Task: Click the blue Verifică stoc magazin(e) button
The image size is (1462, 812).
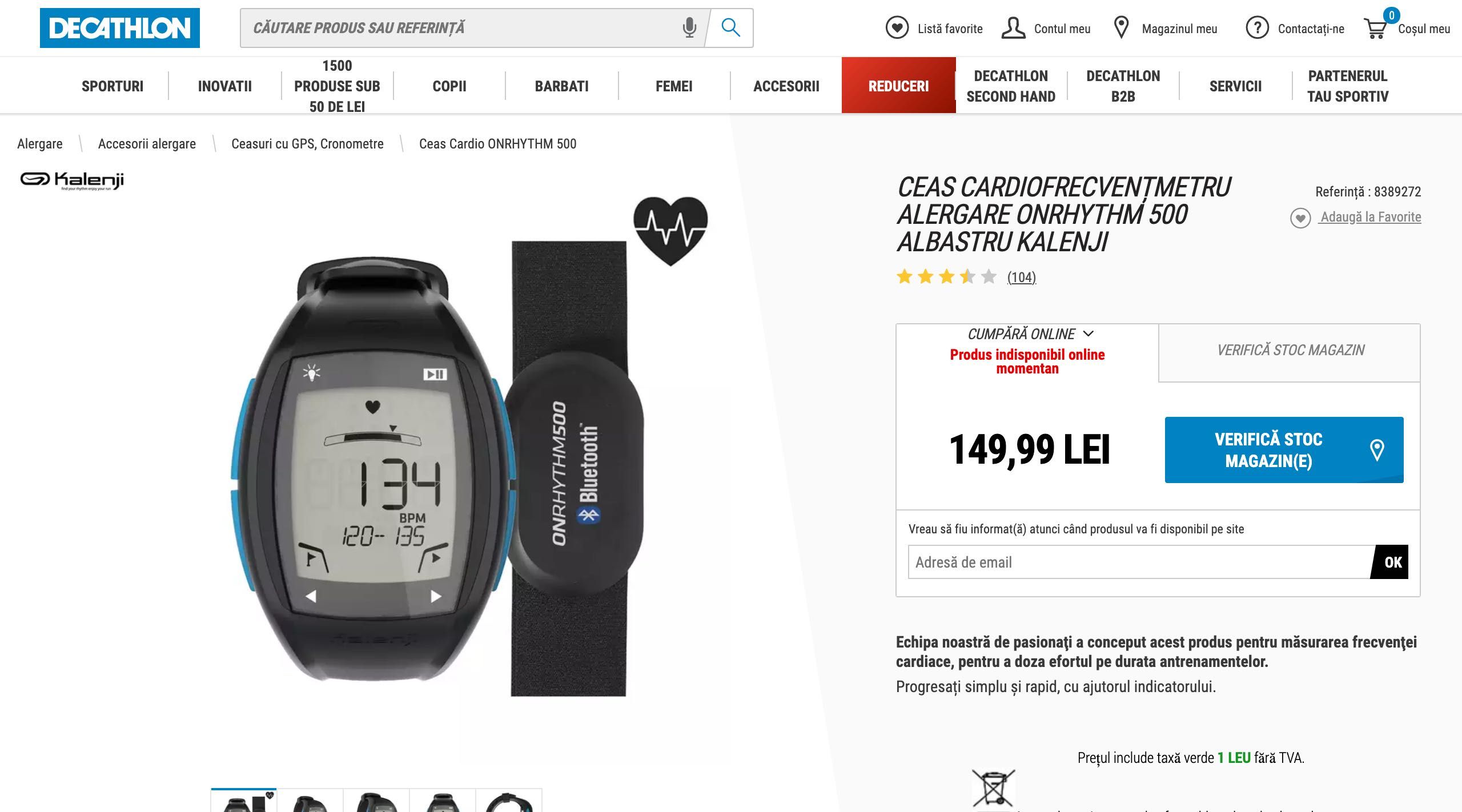Action: [x=1284, y=450]
